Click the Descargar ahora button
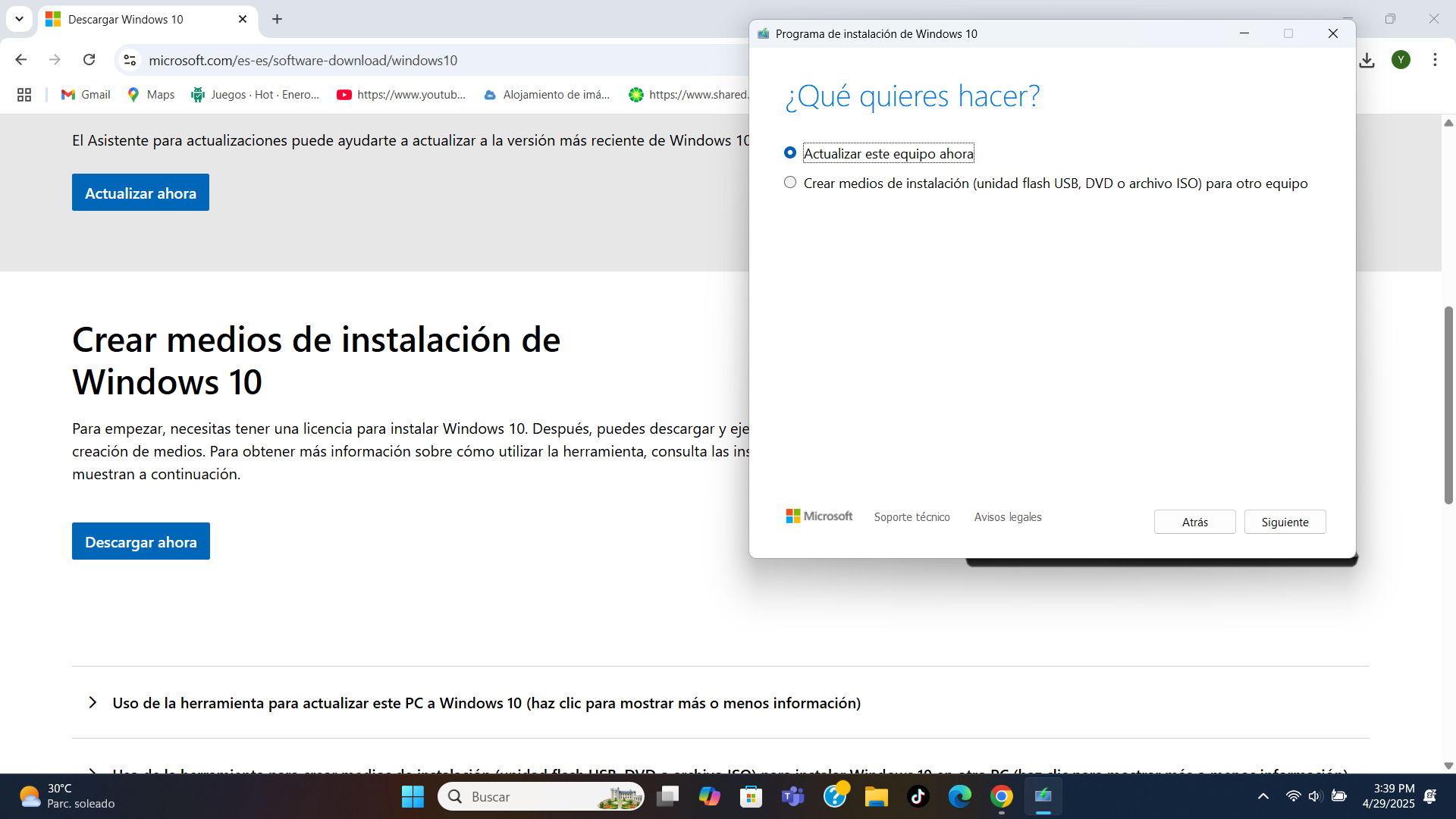Image resolution: width=1456 pixels, height=819 pixels. [x=140, y=541]
